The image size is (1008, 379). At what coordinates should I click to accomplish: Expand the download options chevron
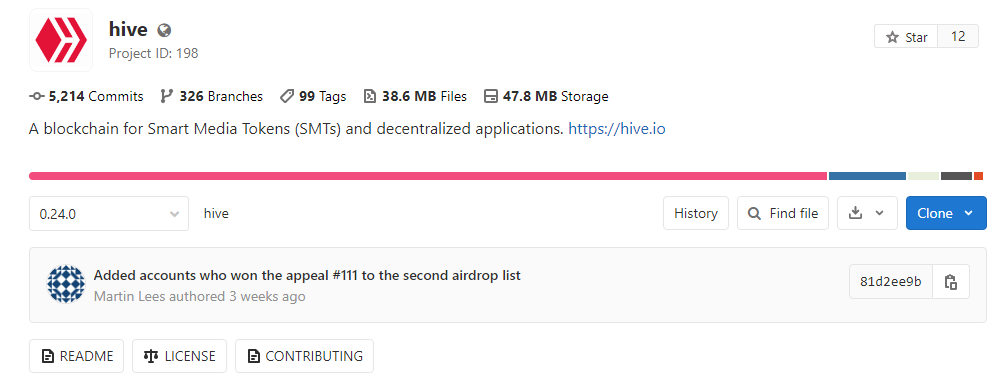tap(880, 213)
